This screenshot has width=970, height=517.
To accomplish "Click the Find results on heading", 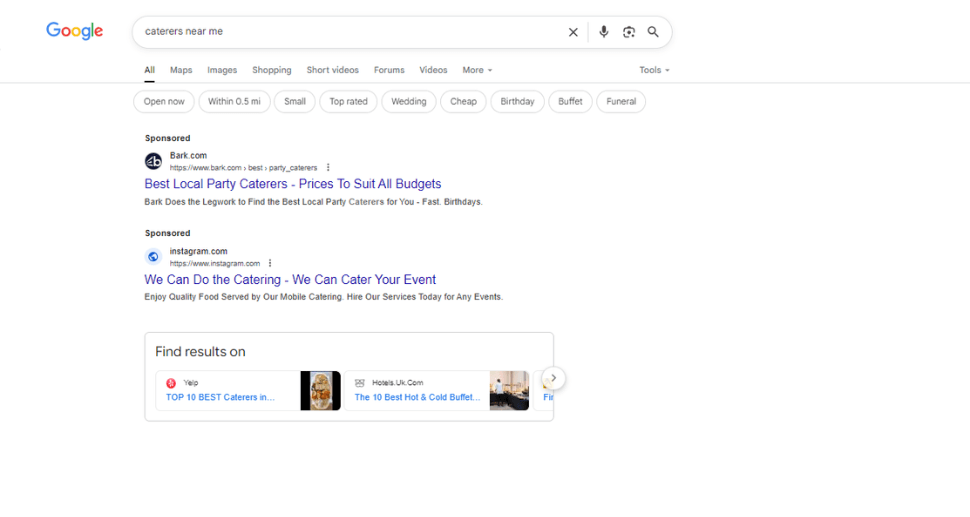I will point(200,352).
